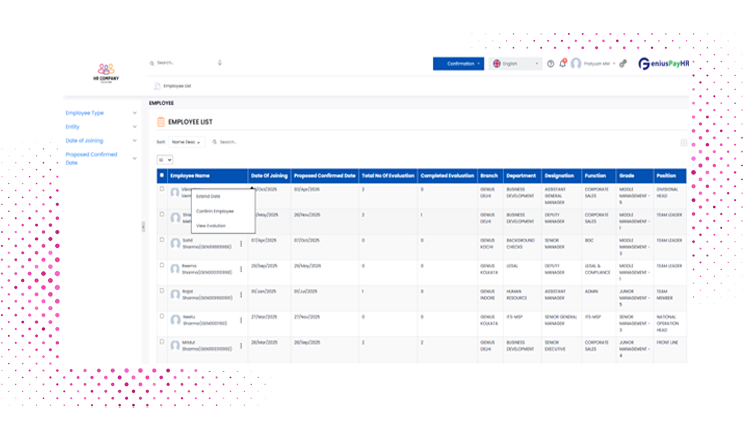Image resolution: width=745 pixels, height=425 pixels.
Task: Open the Employee List breadcrumb link
Action: (176, 86)
